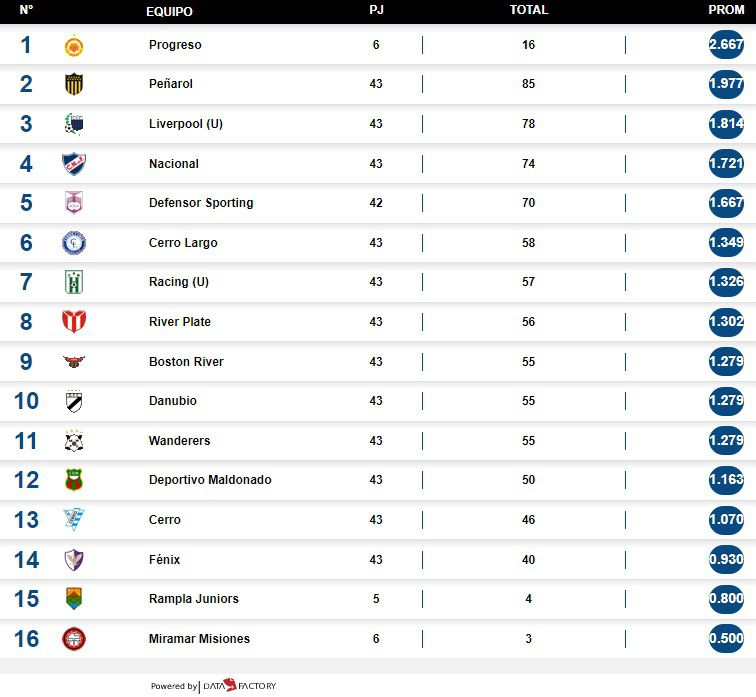Select the Nacional club badge
756x697 pixels.
click(x=74, y=164)
